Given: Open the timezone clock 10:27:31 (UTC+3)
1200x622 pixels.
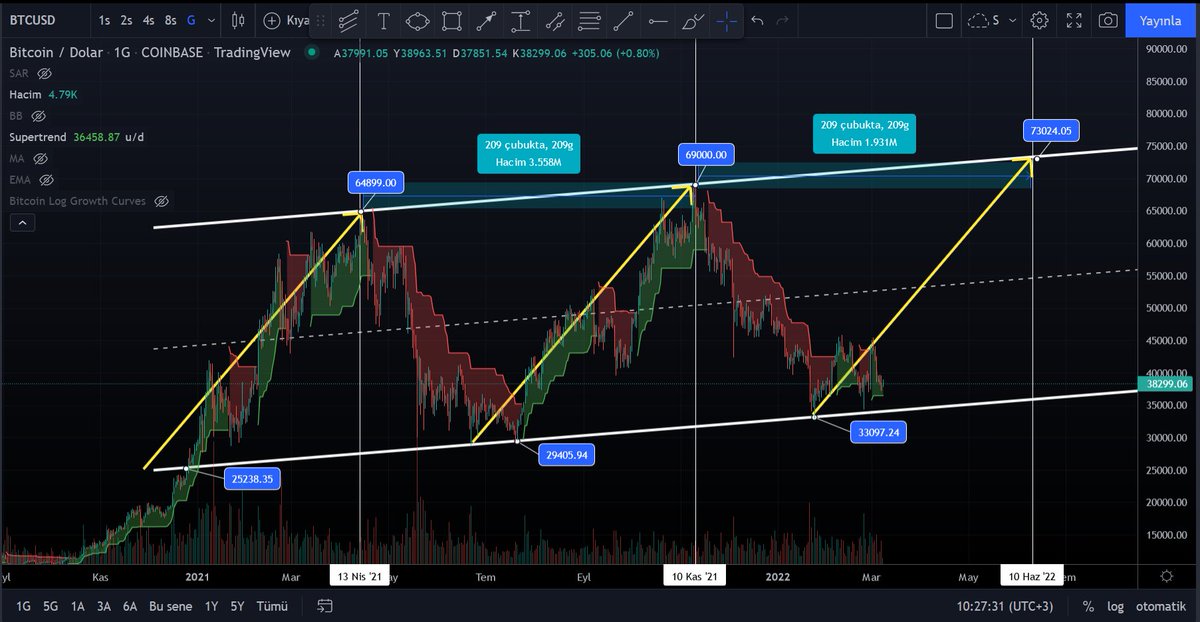Looking at the screenshot, I should point(1003,606).
